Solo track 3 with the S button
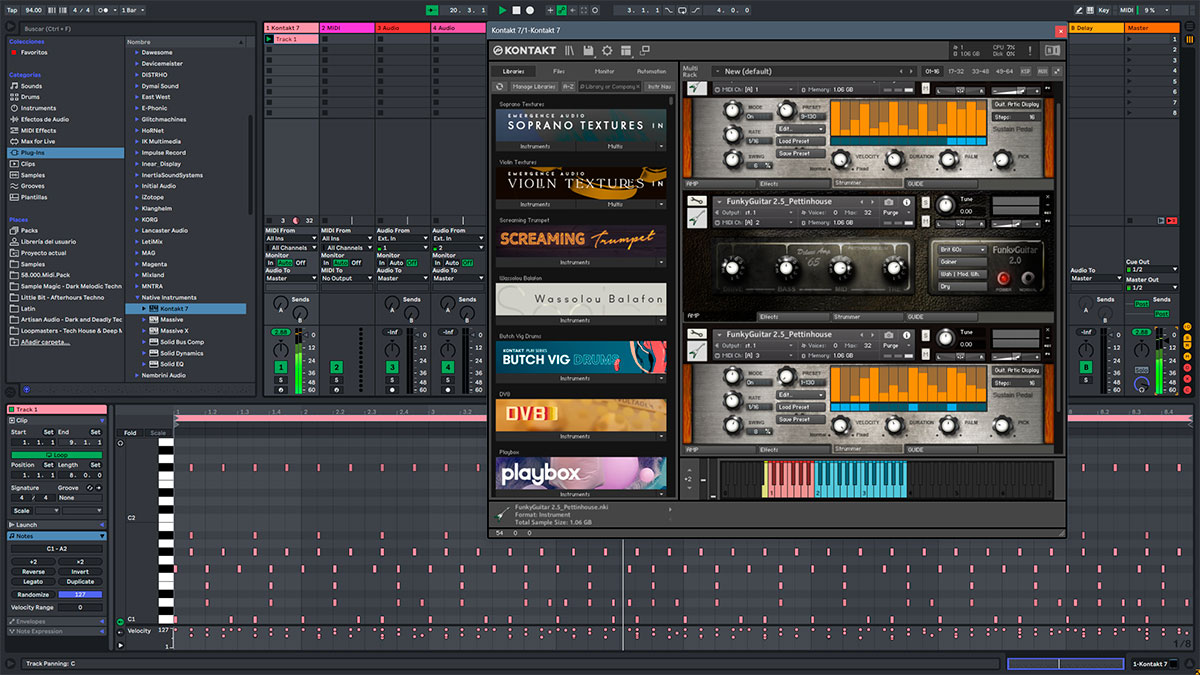 click(392, 380)
